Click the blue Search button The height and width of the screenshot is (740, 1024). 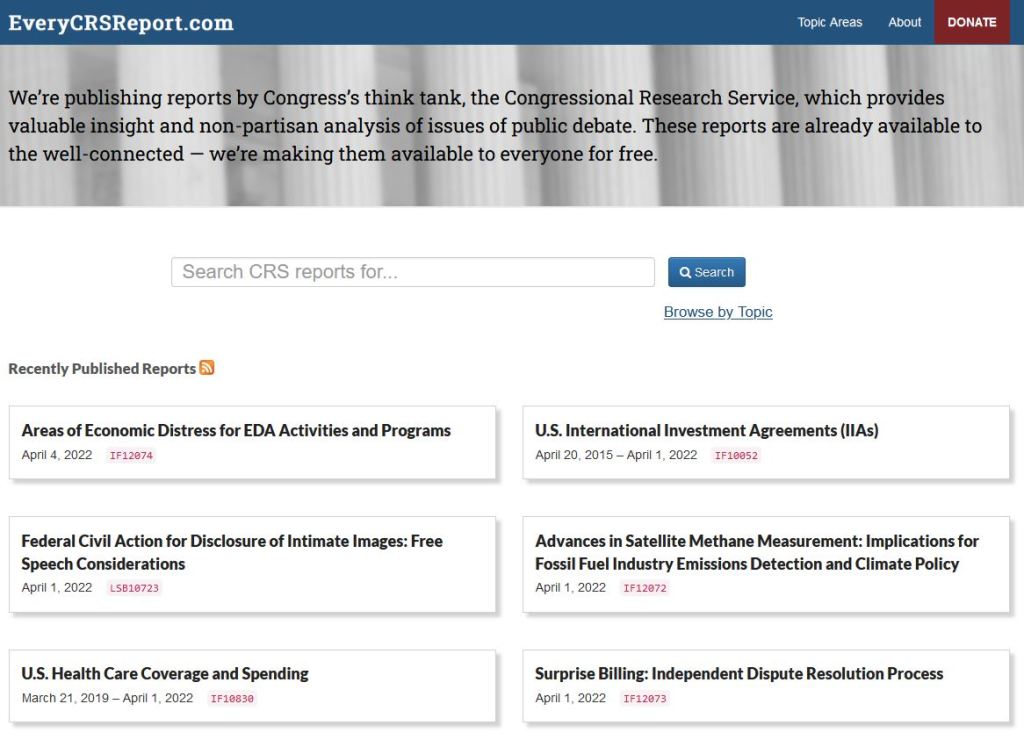pos(706,272)
